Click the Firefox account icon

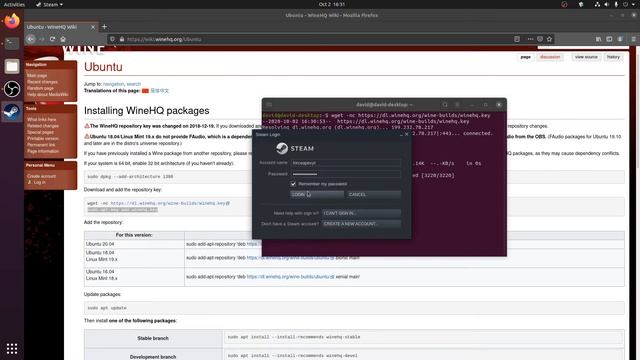point(620,39)
